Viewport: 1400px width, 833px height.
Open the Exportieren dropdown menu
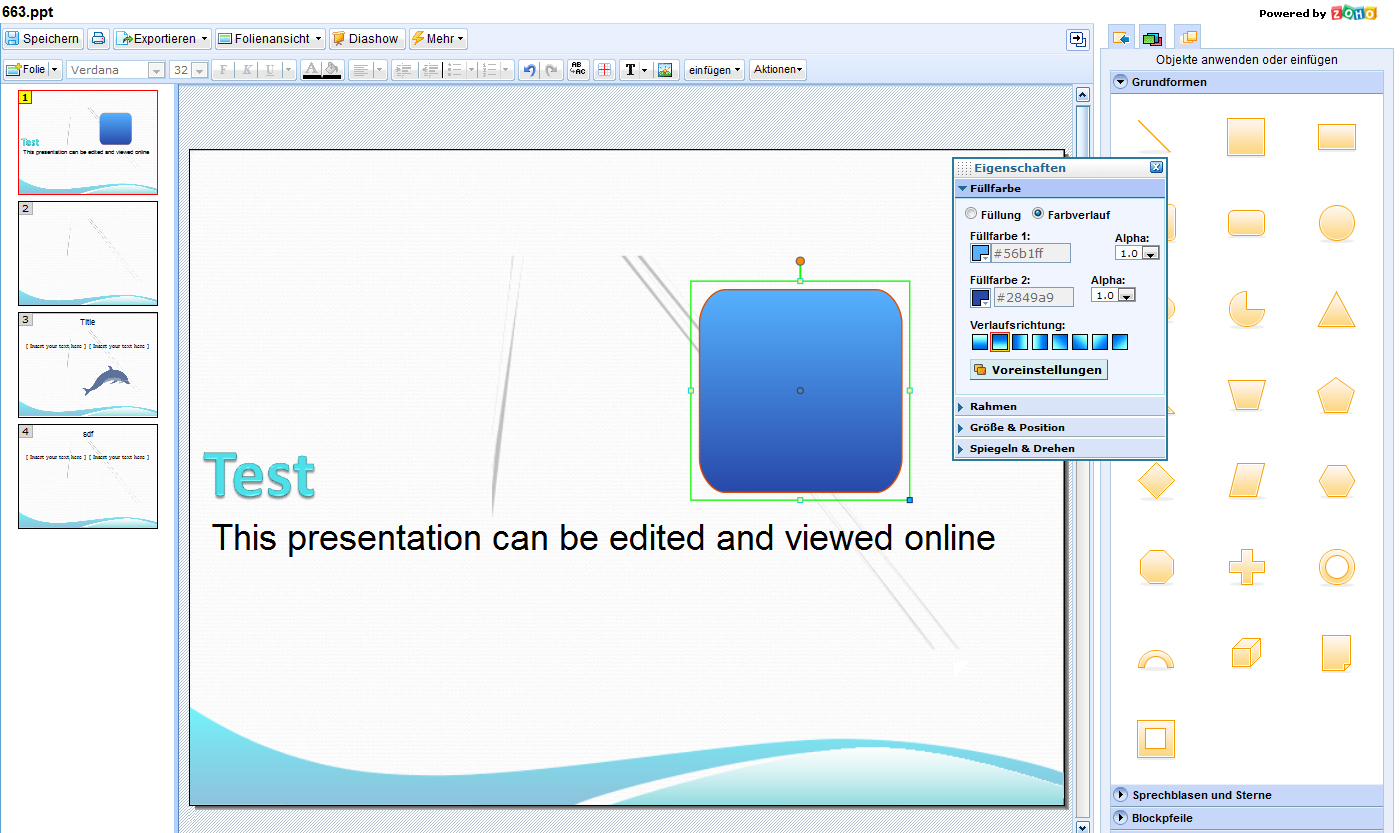tap(162, 39)
